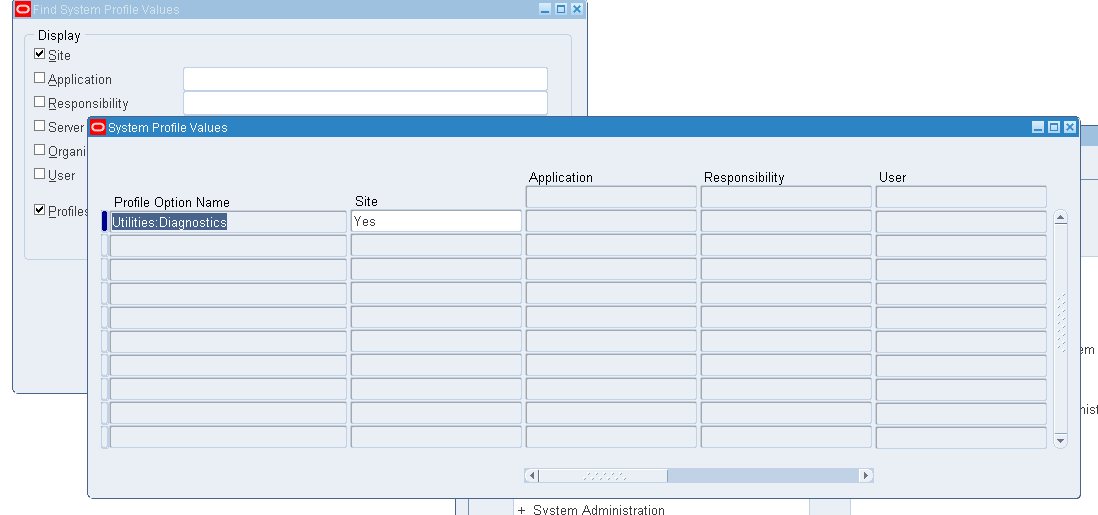
Task: Select the Utilities:Diagnostics profile option field
Action: coord(228,222)
